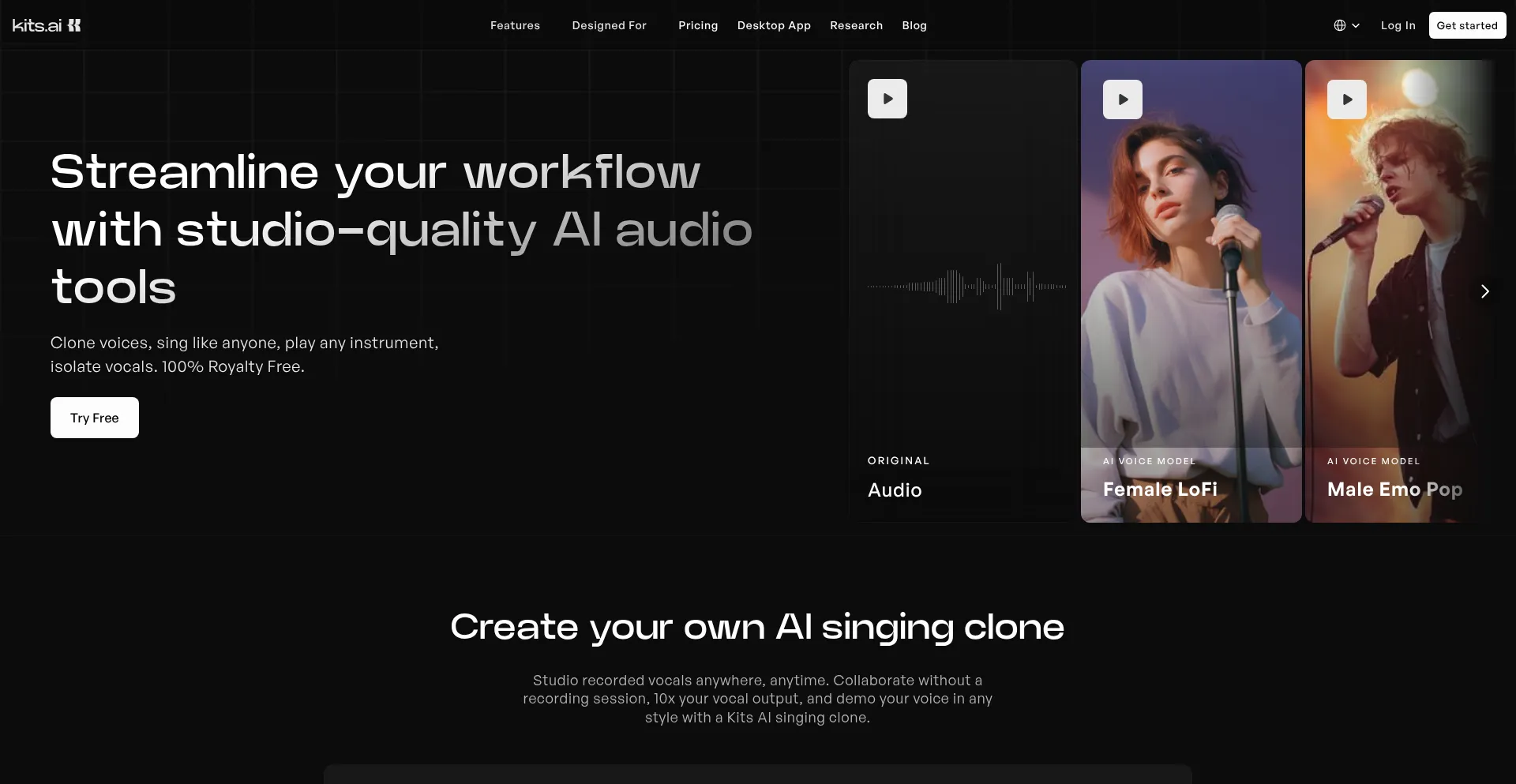Open the Desktop App page
Image resolution: width=1516 pixels, height=784 pixels.
coord(773,25)
